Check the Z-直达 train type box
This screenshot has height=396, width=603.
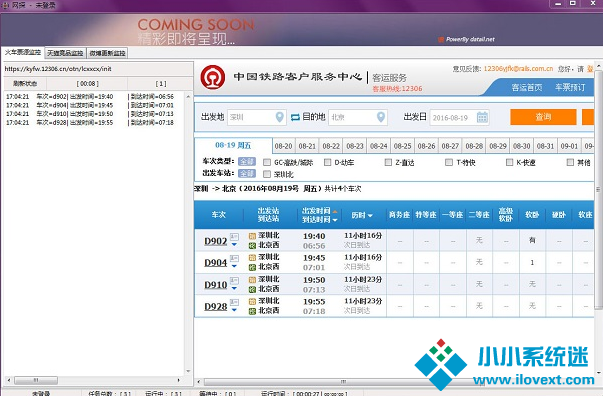tap(388, 162)
